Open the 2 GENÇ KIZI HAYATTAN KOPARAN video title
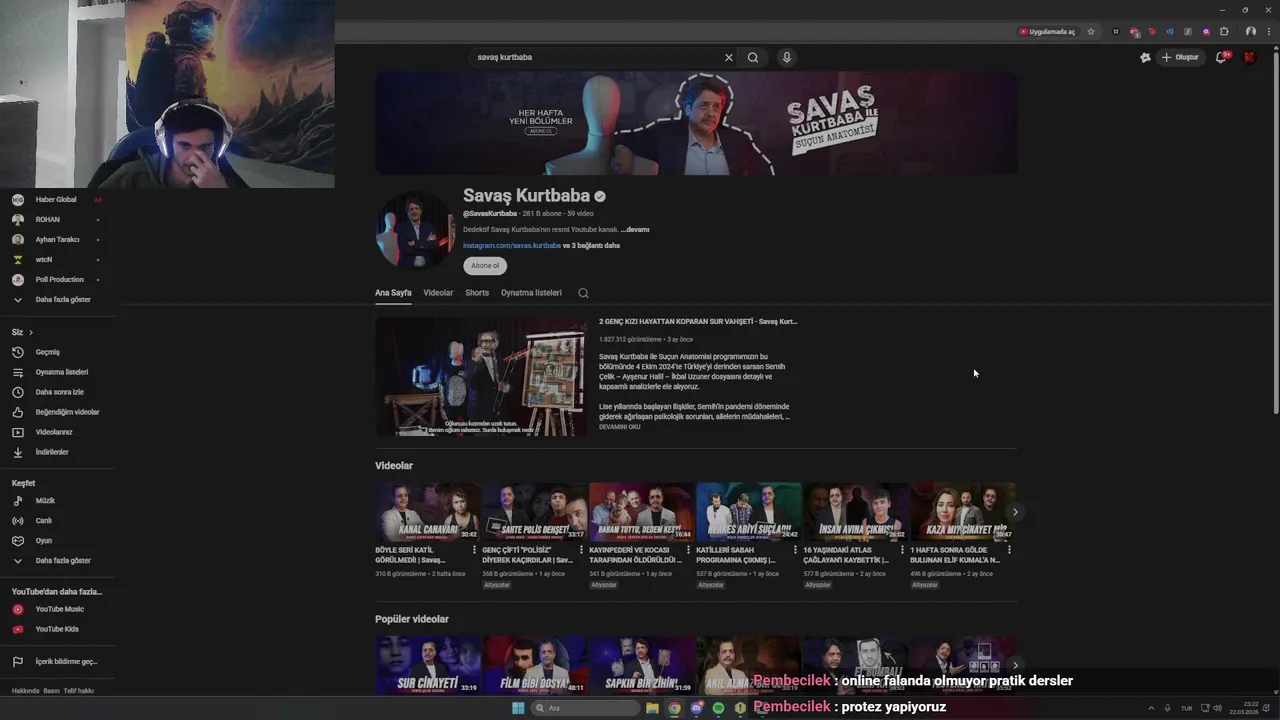1280x720 pixels. point(698,322)
